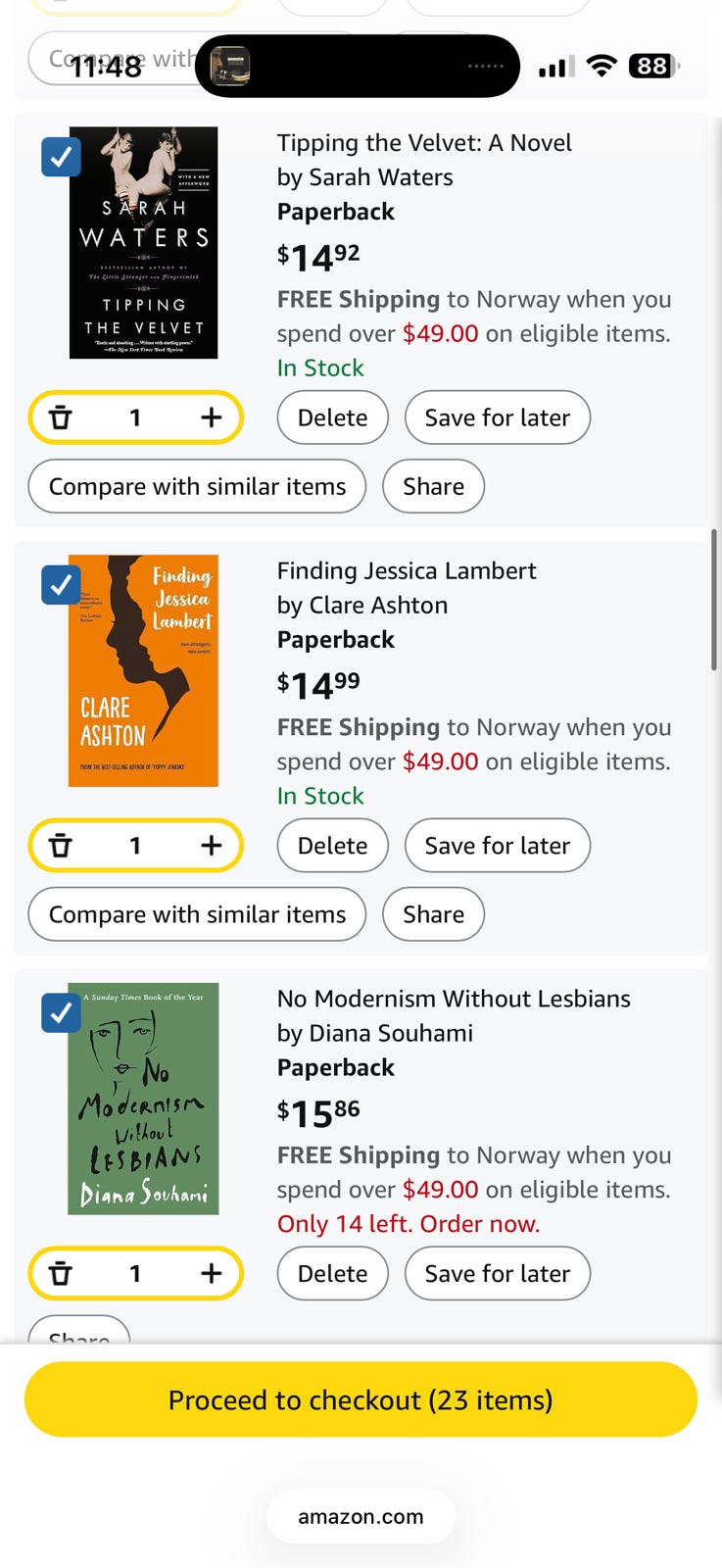Increase quantity of Finding Jessica Lambert
This screenshot has width=722, height=1568.
pyautogui.click(x=211, y=846)
